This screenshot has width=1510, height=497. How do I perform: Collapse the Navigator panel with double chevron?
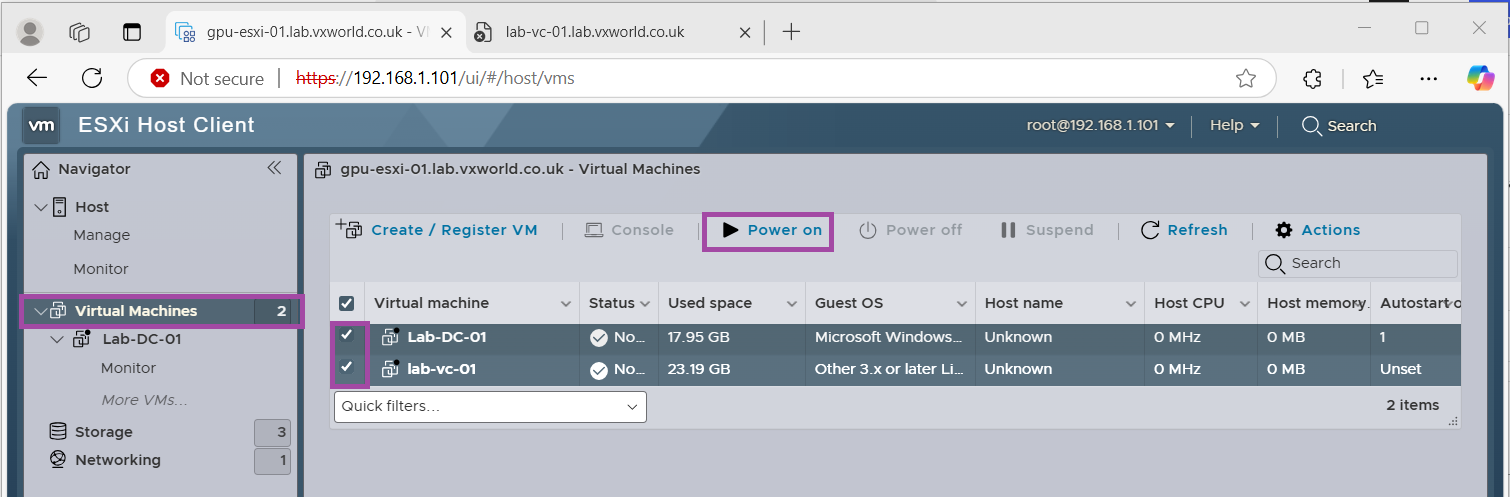(x=274, y=168)
